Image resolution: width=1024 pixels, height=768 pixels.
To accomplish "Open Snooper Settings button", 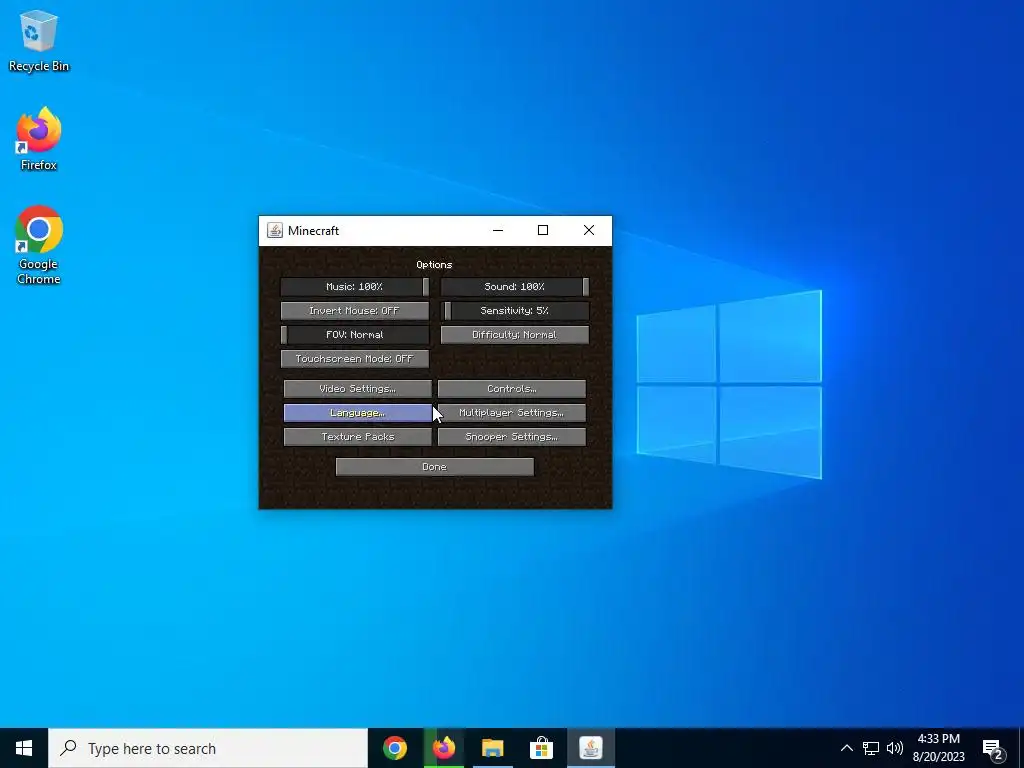I will coord(511,437).
